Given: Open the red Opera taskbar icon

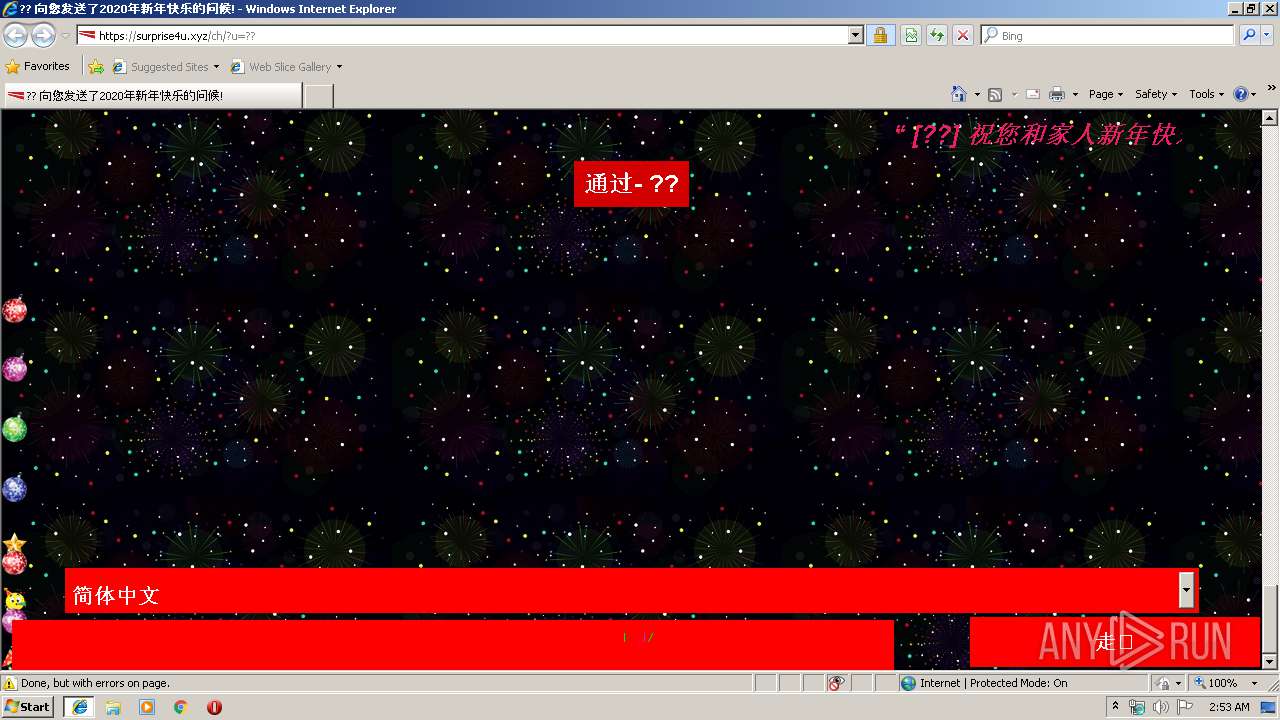Looking at the screenshot, I should (214, 707).
